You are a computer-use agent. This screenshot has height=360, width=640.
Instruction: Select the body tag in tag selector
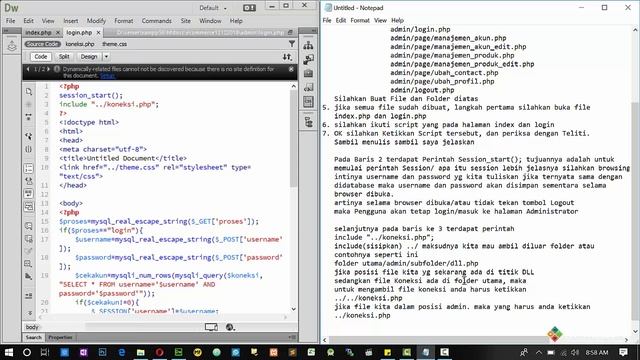(32, 327)
